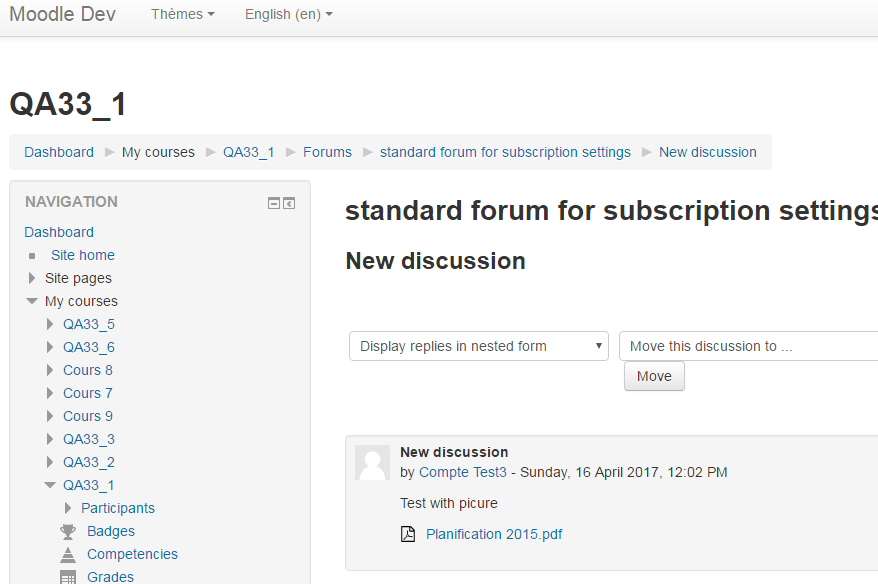Screen dimensions: 878x584
Task: Click the post date 'Sunday, 16 April 2017'
Action: point(589,472)
